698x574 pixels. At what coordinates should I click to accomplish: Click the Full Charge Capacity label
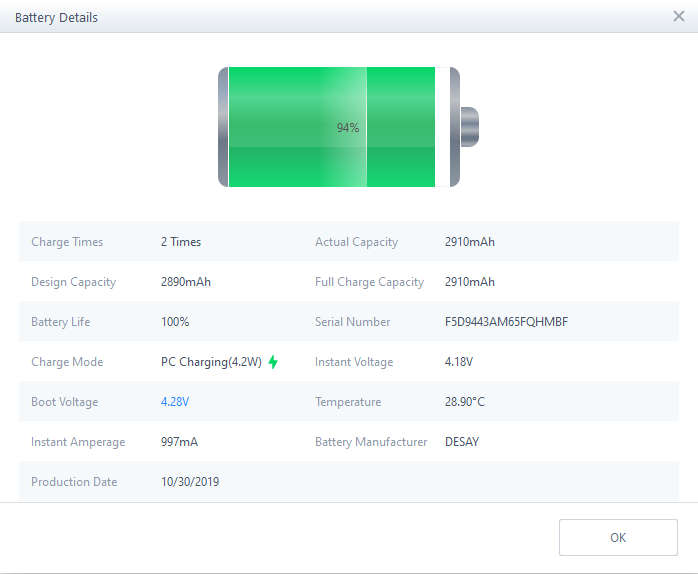(x=369, y=282)
